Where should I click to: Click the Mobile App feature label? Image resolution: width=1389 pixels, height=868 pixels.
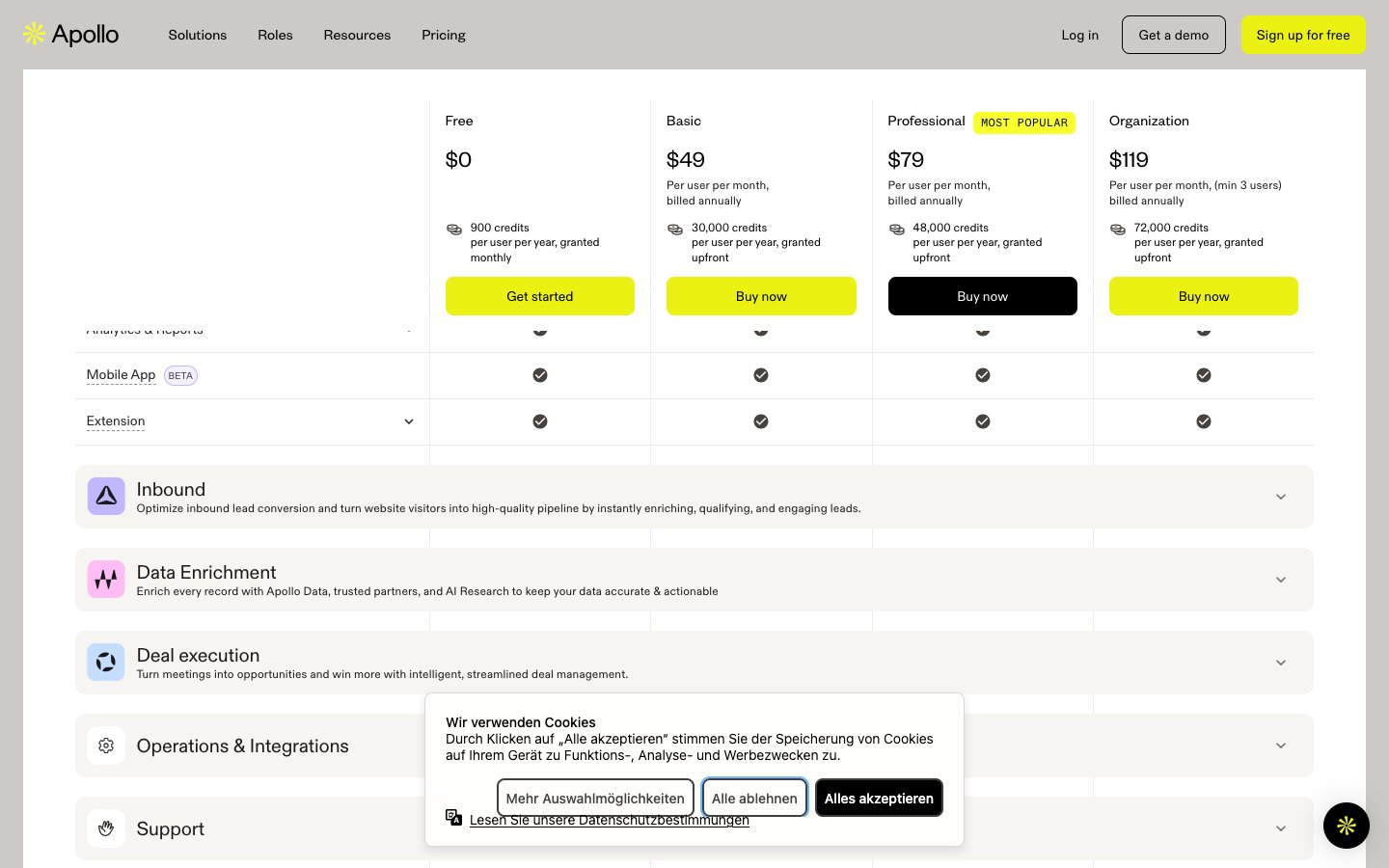coord(121,375)
